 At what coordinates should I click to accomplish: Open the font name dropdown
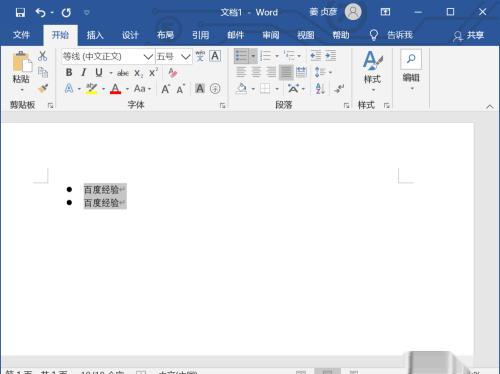click(x=148, y=57)
